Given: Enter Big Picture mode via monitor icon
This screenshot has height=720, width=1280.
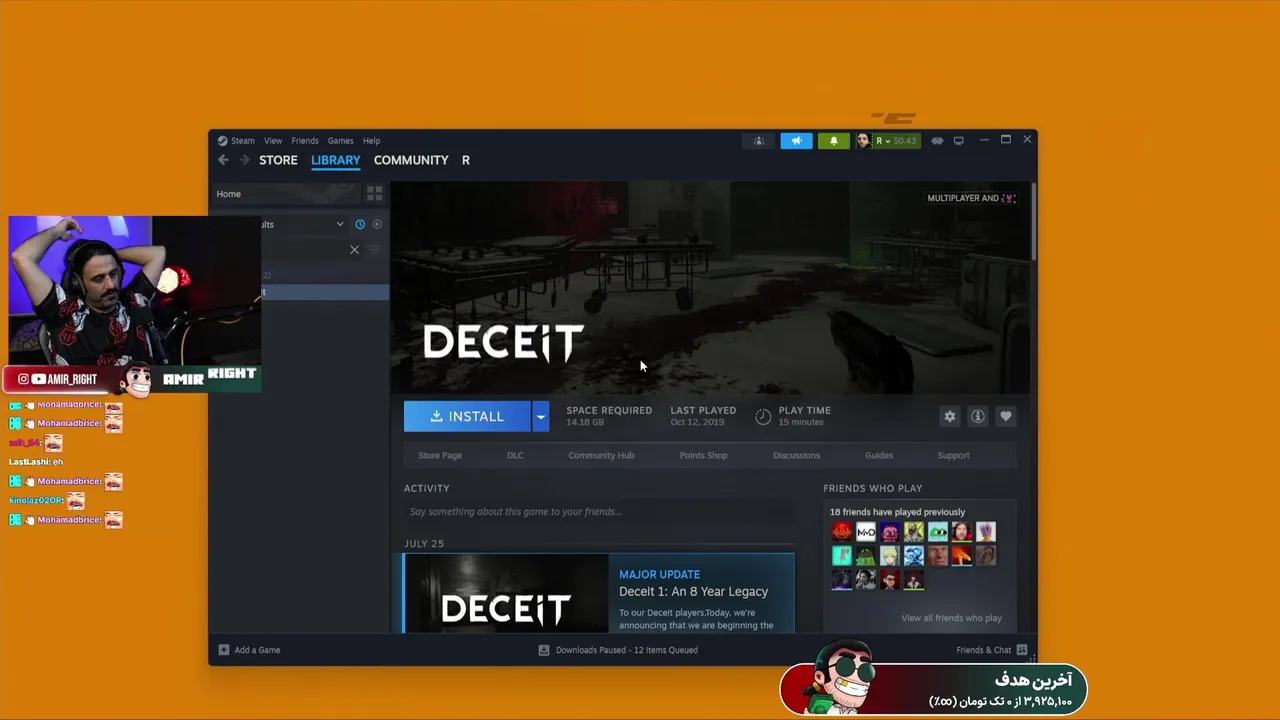Looking at the screenshot, I should (958, 141).
